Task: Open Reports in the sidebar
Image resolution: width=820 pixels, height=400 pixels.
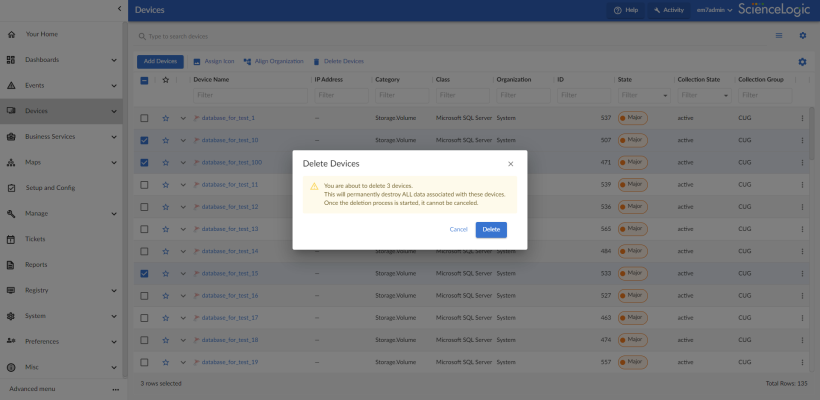Action: 36,265
